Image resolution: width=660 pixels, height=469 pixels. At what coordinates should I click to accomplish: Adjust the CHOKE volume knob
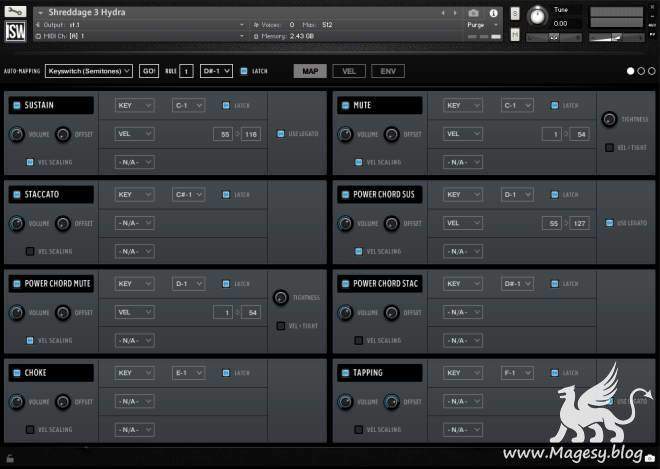pos(16,402)
